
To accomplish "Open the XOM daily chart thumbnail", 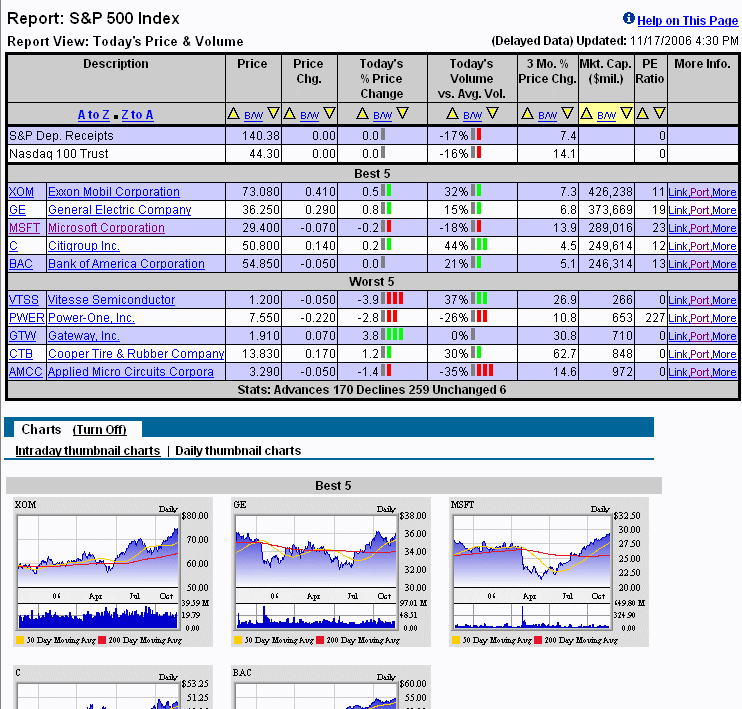I will pos(113,572).
